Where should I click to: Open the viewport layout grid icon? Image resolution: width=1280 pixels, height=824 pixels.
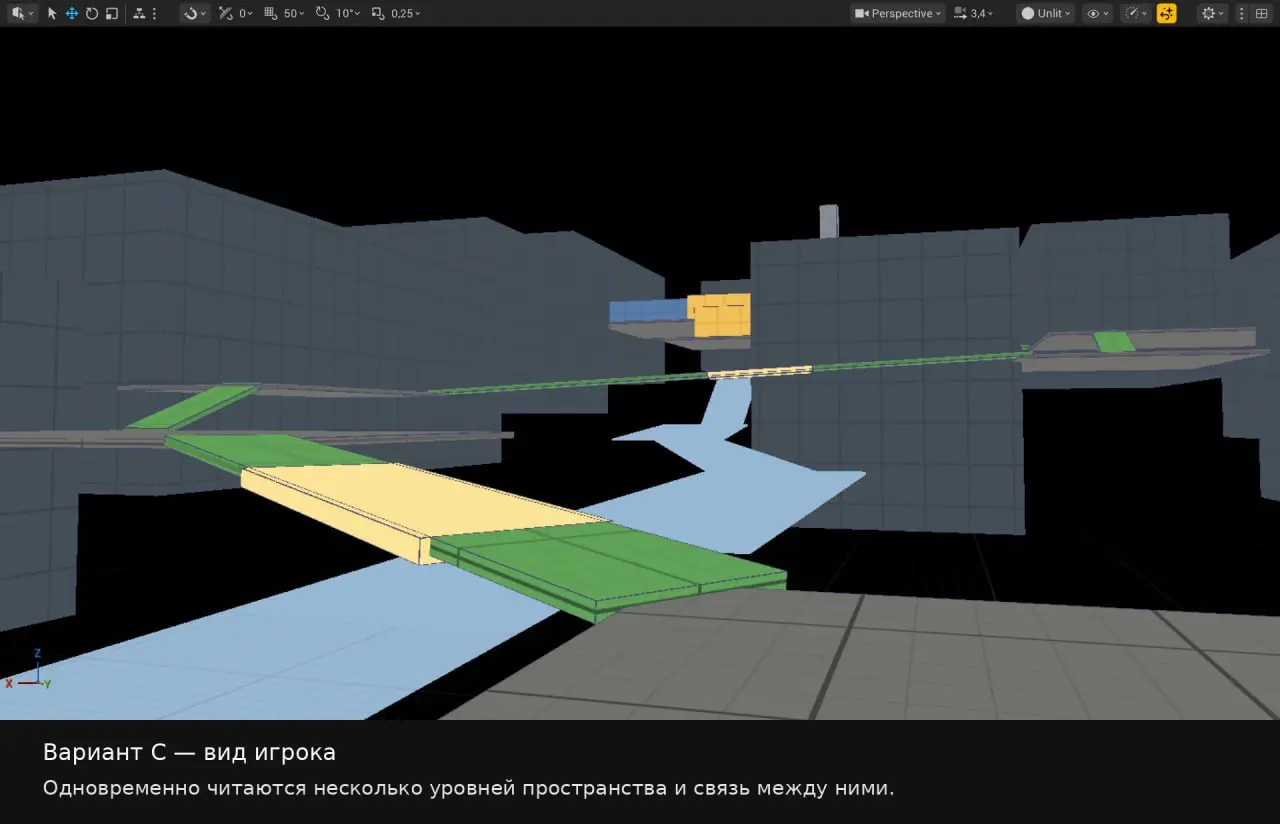point(1261,14)
